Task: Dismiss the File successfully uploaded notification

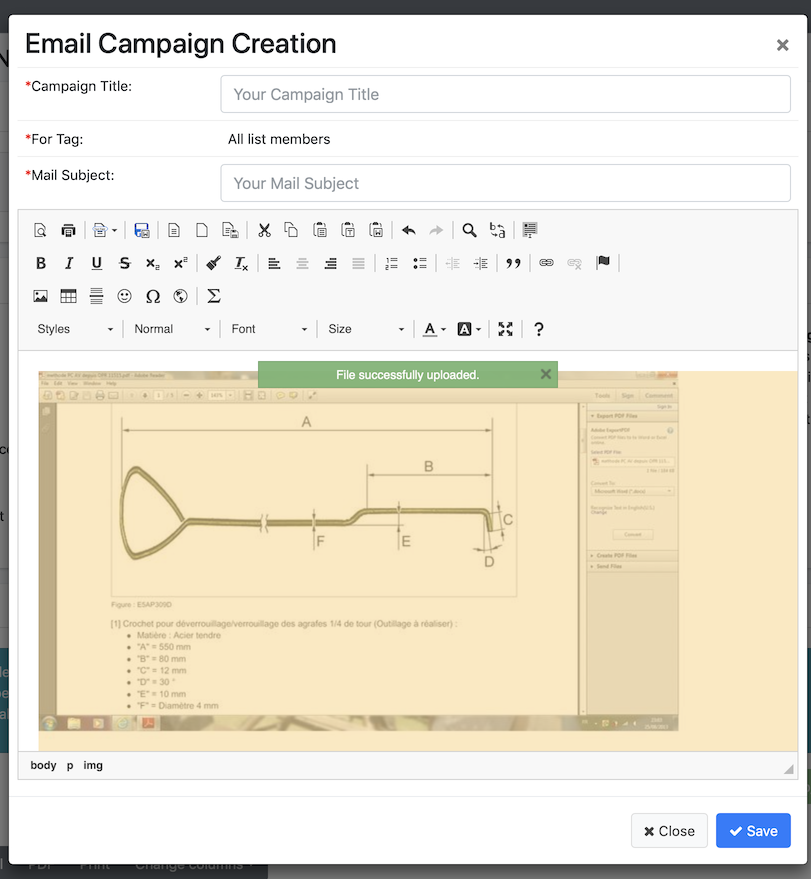Action: pos(546,374)
